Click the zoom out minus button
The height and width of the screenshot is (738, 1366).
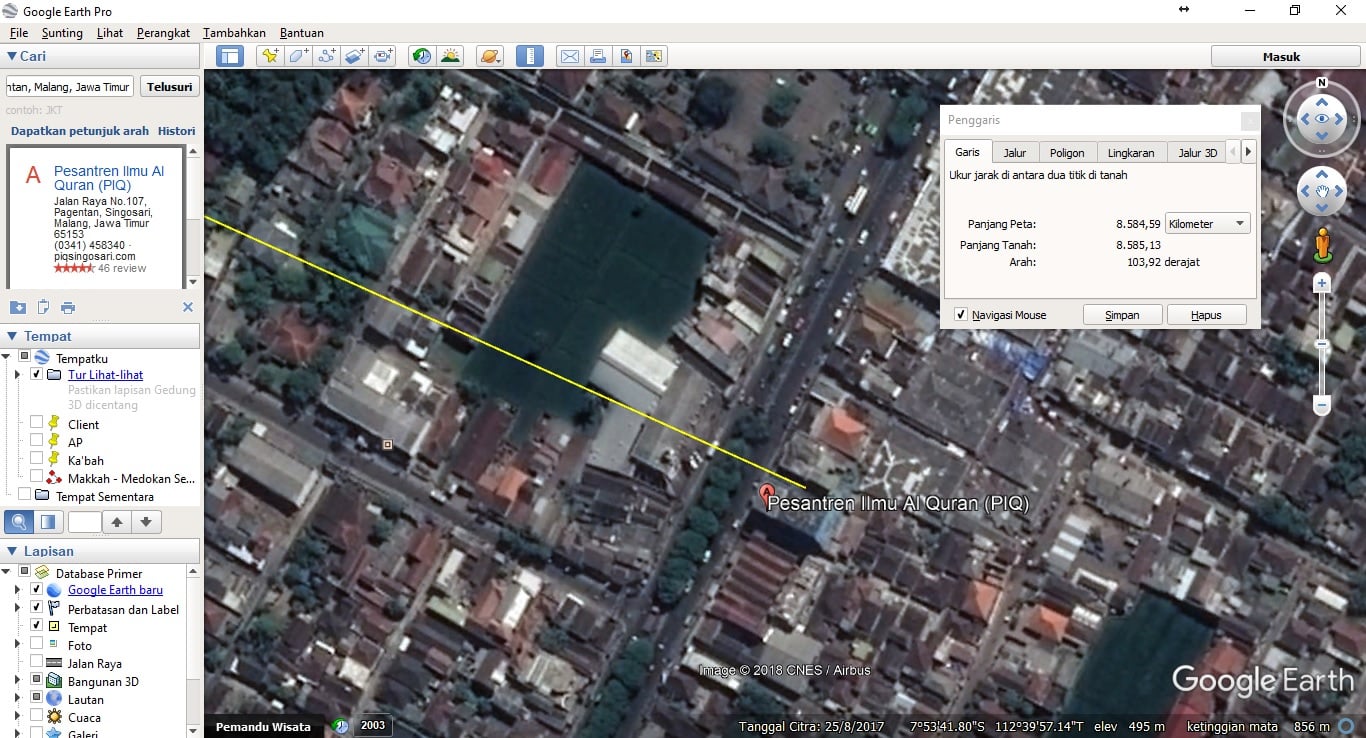(x=1322, y=406)
